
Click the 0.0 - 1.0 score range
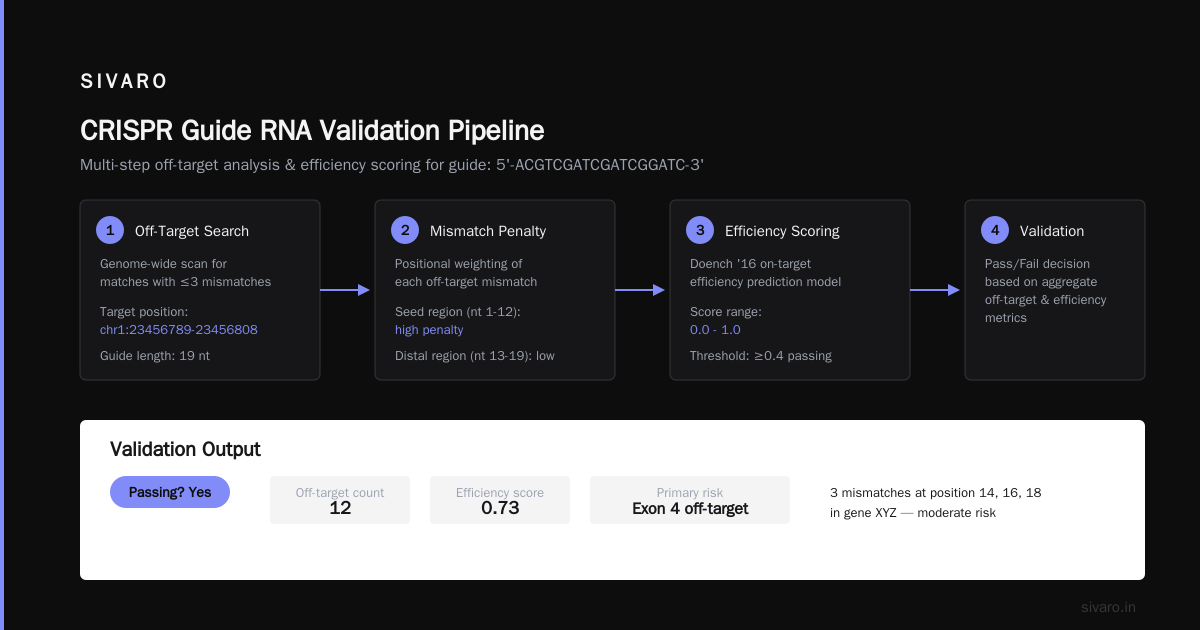click(715, 329)
